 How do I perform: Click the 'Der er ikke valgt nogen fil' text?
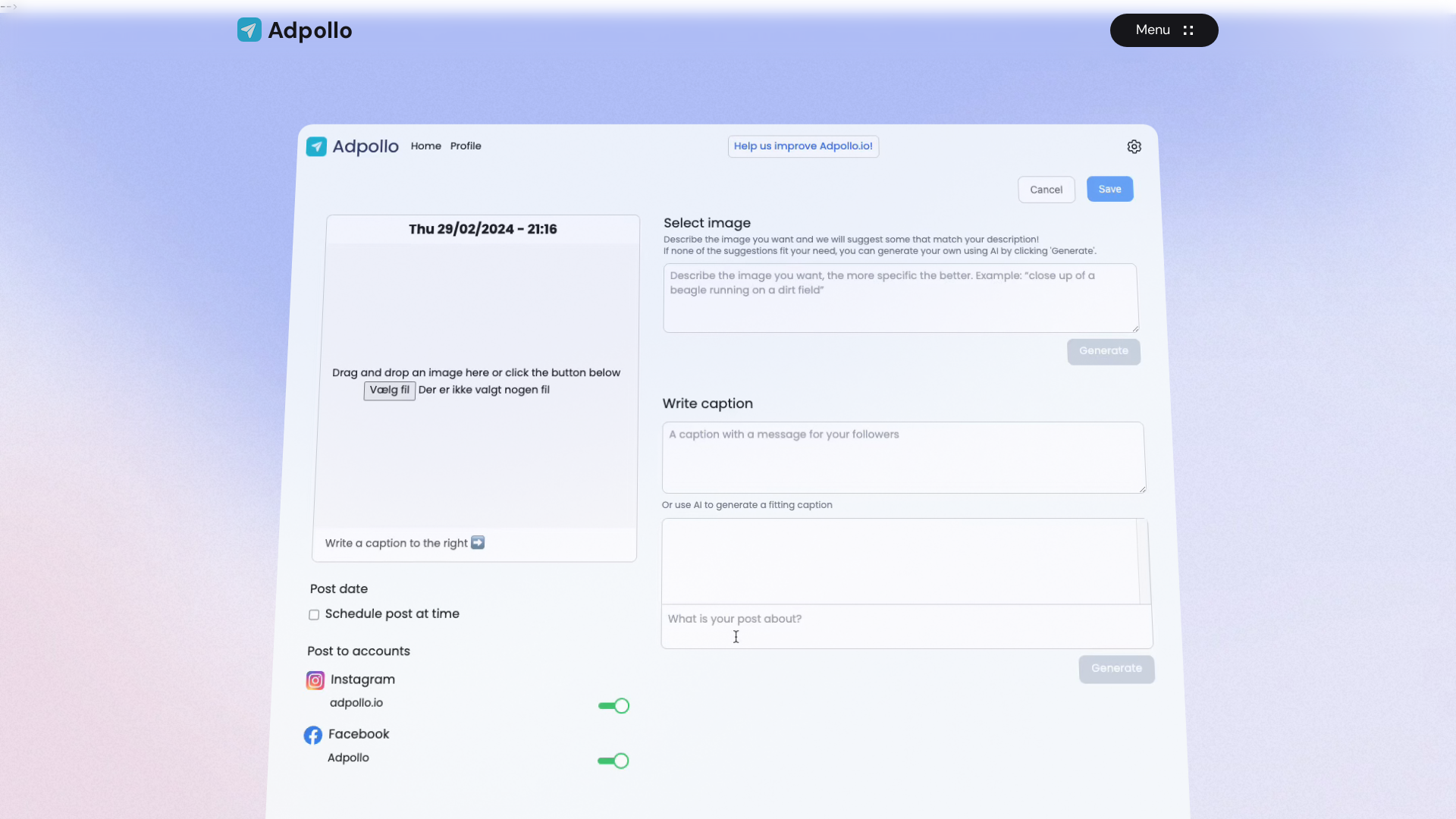point(484,390)
